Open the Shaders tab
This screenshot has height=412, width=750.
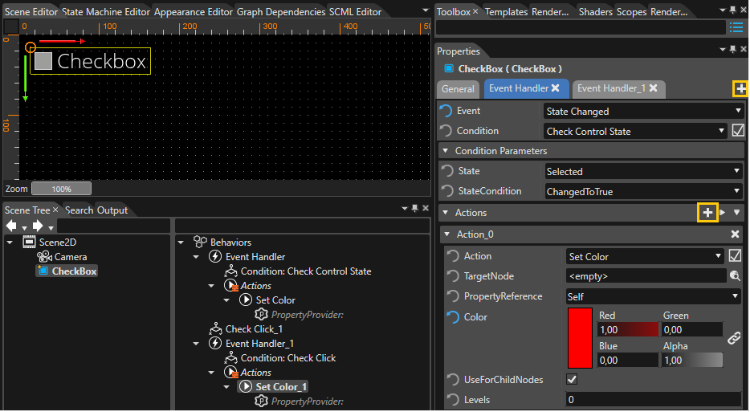tap(595, 11)
